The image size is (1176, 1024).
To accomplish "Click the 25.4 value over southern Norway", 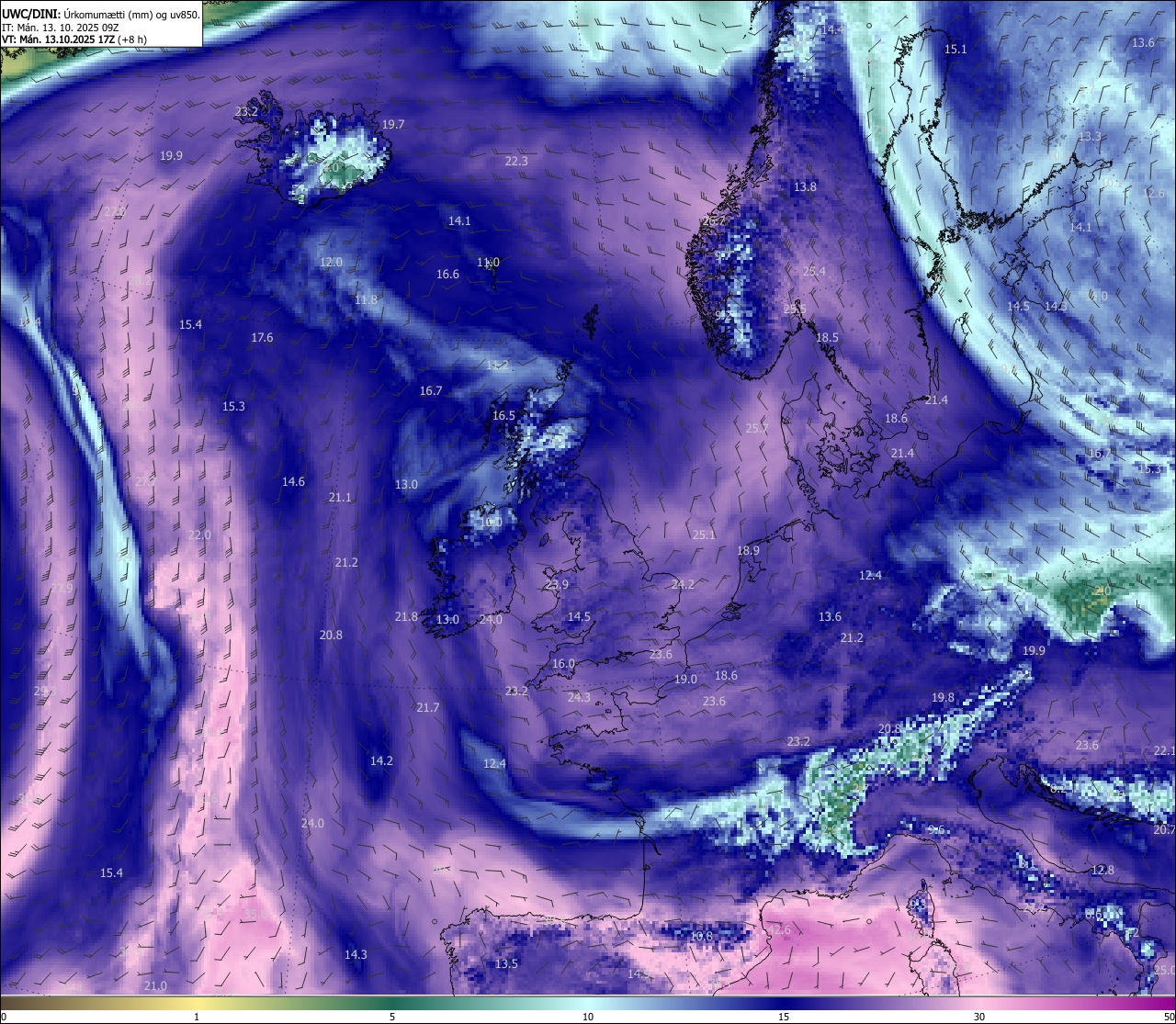I will coord(814,271).
